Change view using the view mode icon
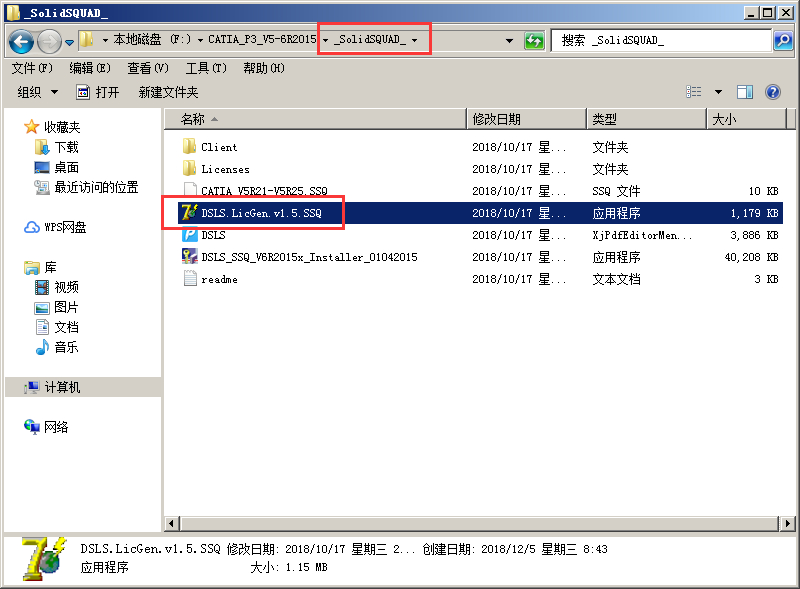 (x=693, y=92)
